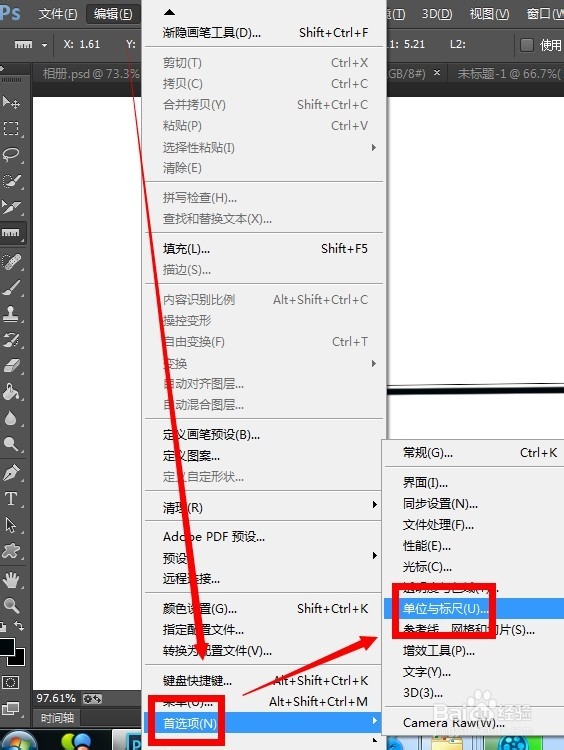564x750 pixels.
Task: Select the Paint Bucket tool
Action: click(x=11, y=392)
